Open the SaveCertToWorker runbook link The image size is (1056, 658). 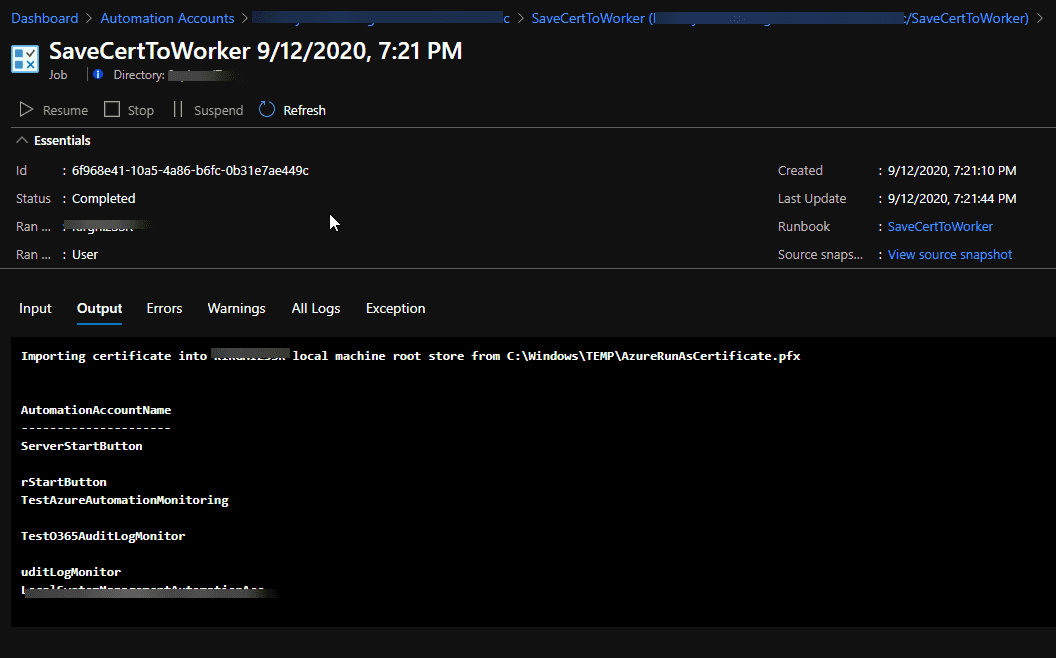tap(940, 226)
